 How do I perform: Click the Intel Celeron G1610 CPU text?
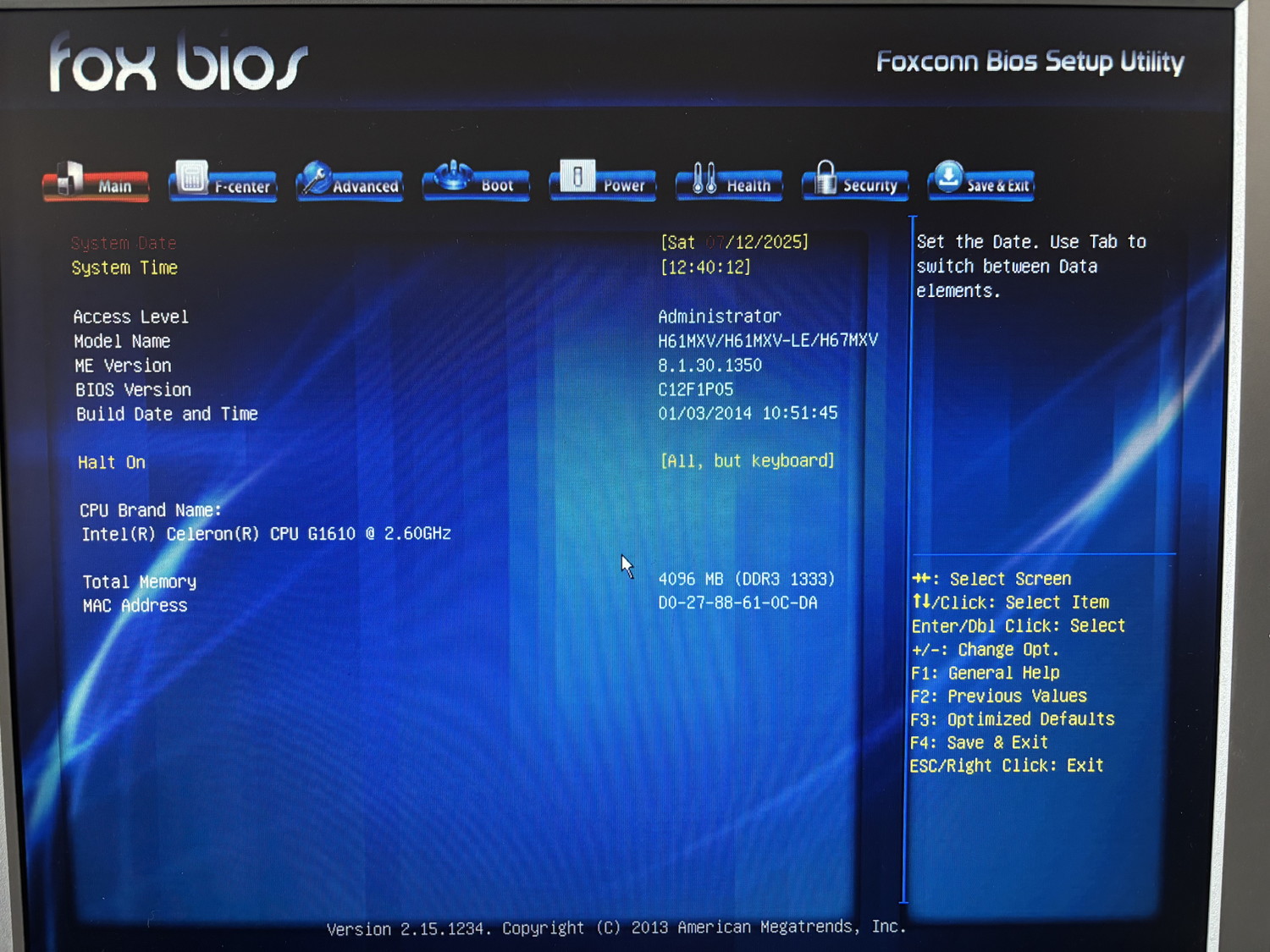[266, 534]
